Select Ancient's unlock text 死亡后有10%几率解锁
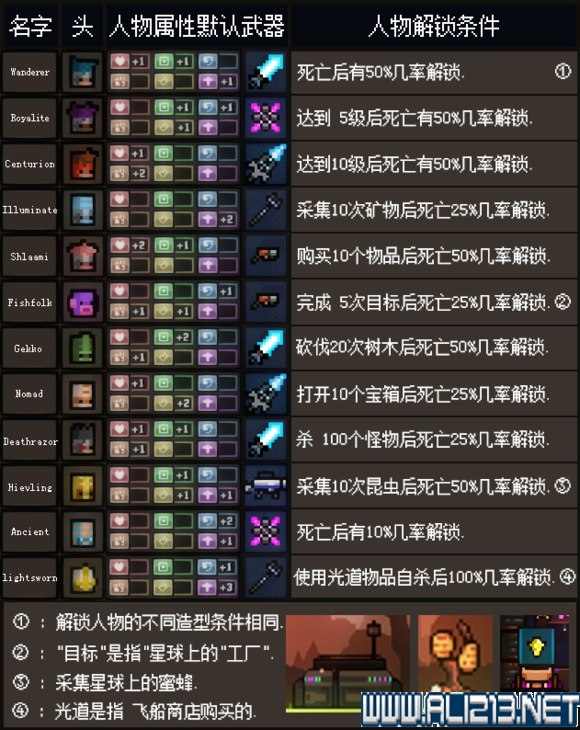The image size is (580, 730). [x=380, y=532]
